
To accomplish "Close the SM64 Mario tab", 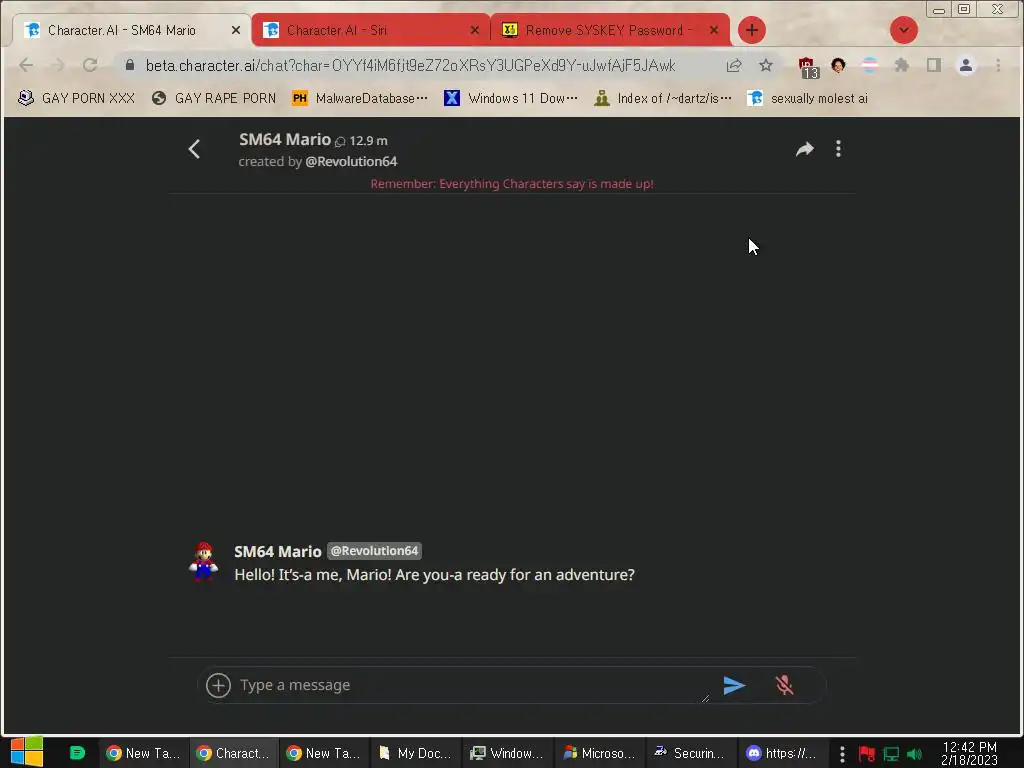I will (236, 30).
